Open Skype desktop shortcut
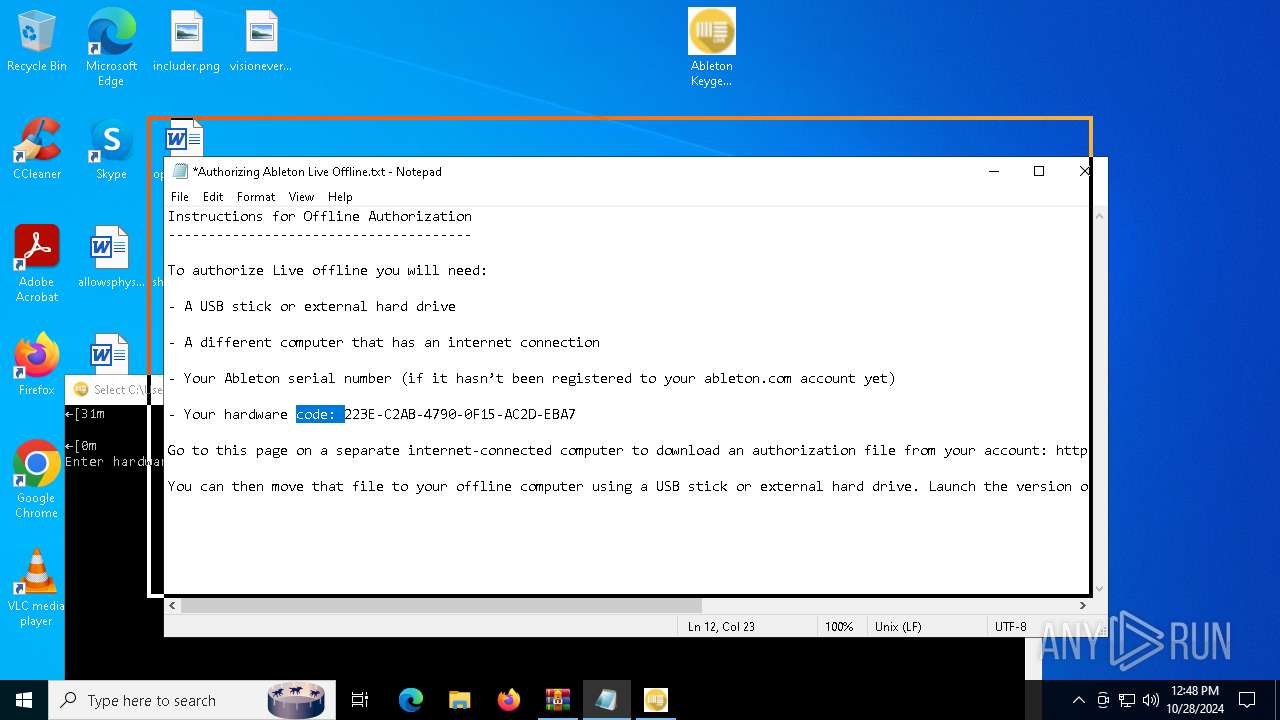The height and width of the screenshot is (720, 1280). coord(111,149)
